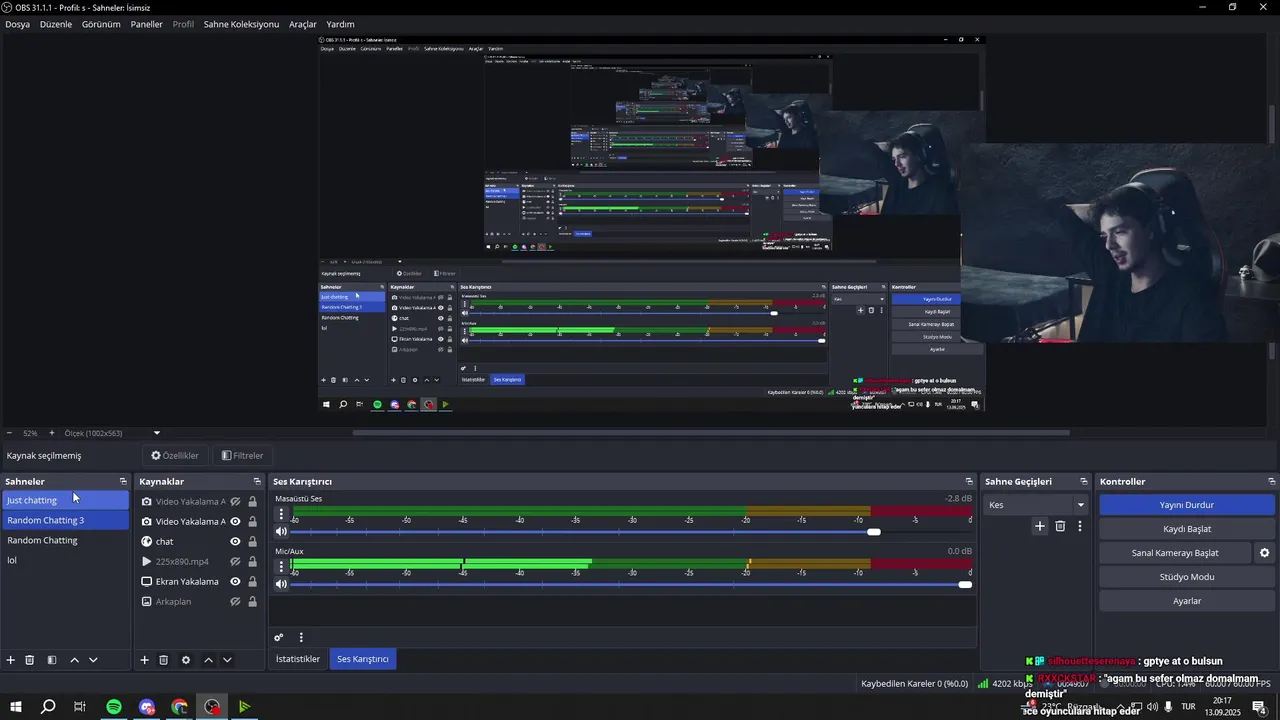
Task: Open Spotify from the taskbar
Action: (x=114, y=707)
